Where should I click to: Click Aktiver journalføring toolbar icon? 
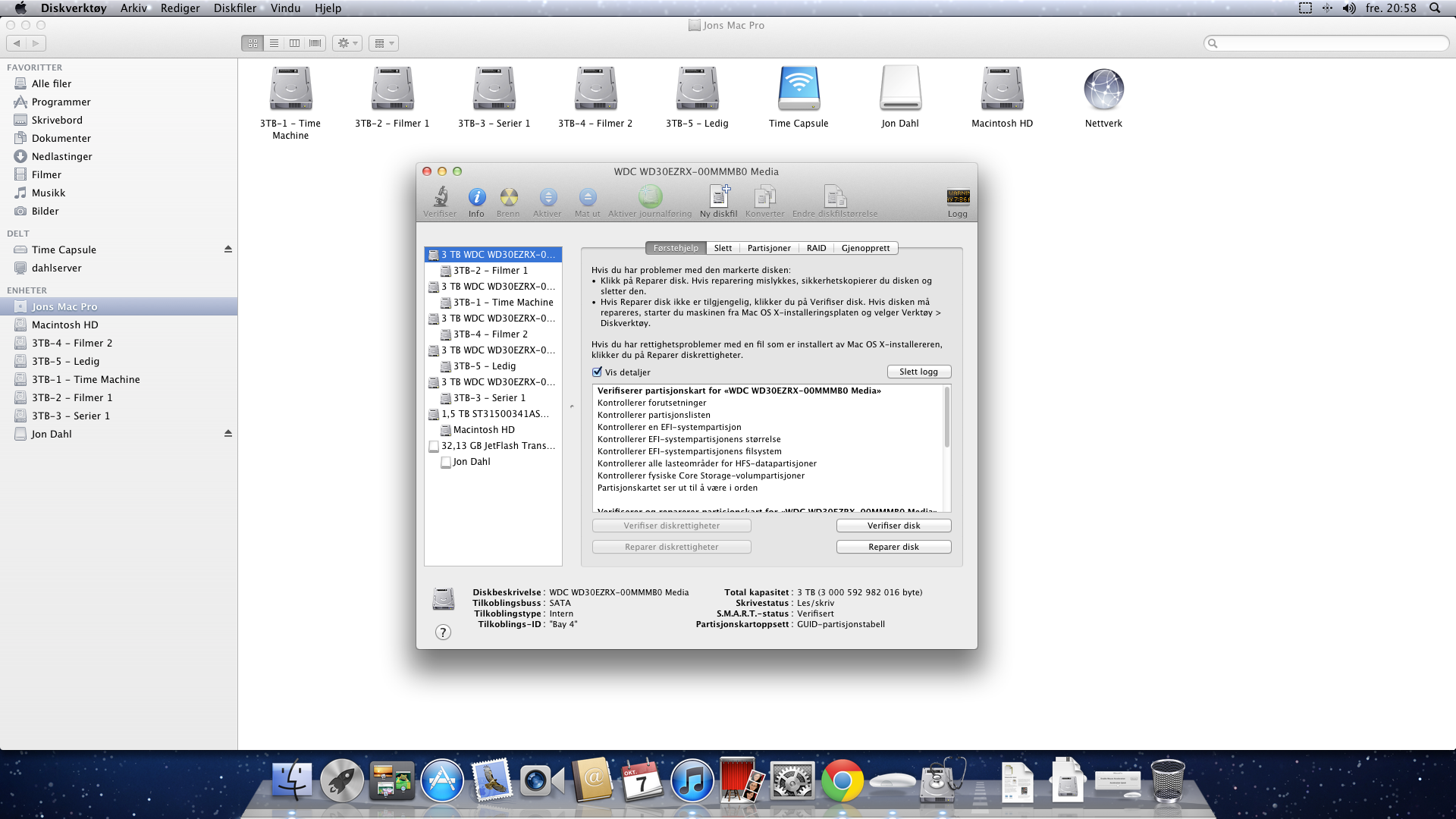tap(650, 202)
